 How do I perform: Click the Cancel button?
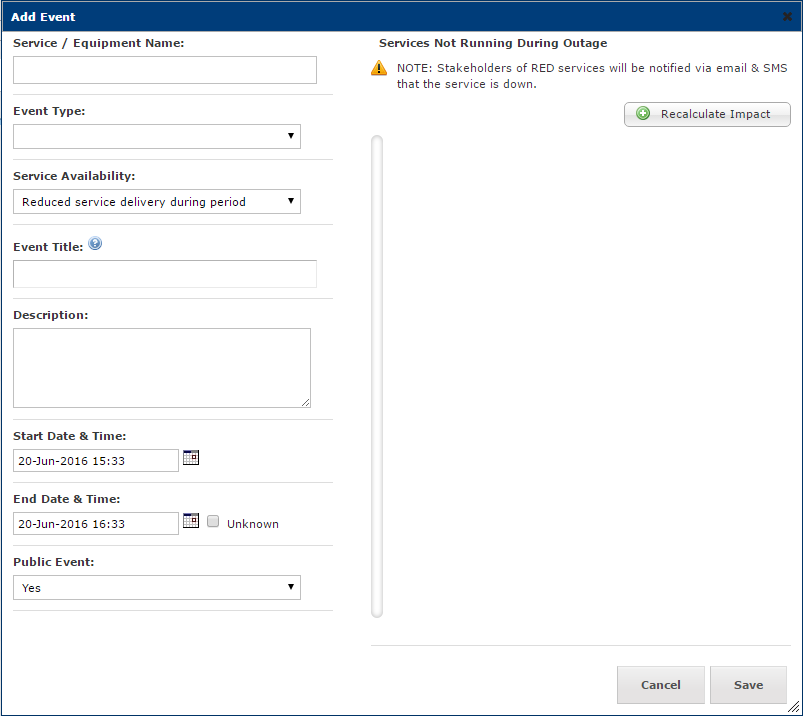click(661, 685)
